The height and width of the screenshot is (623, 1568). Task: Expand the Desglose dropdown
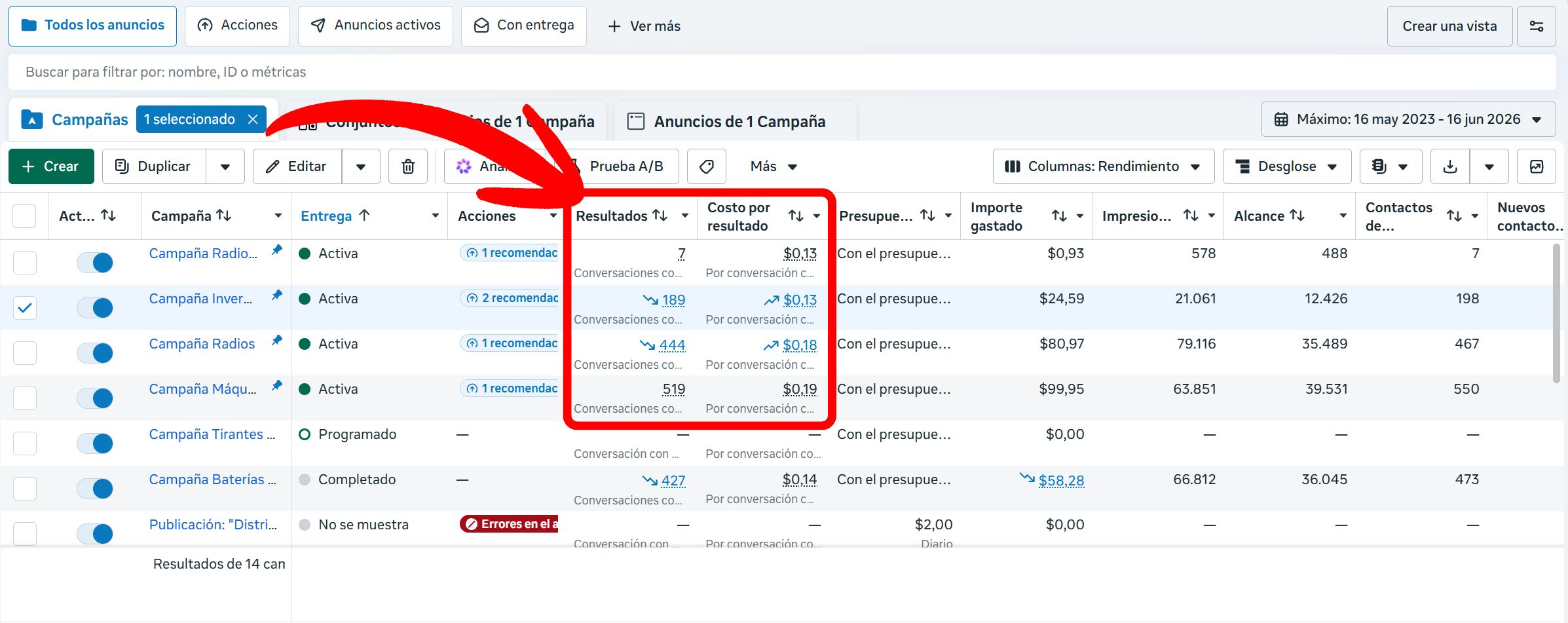click(x=1287, y=166)
